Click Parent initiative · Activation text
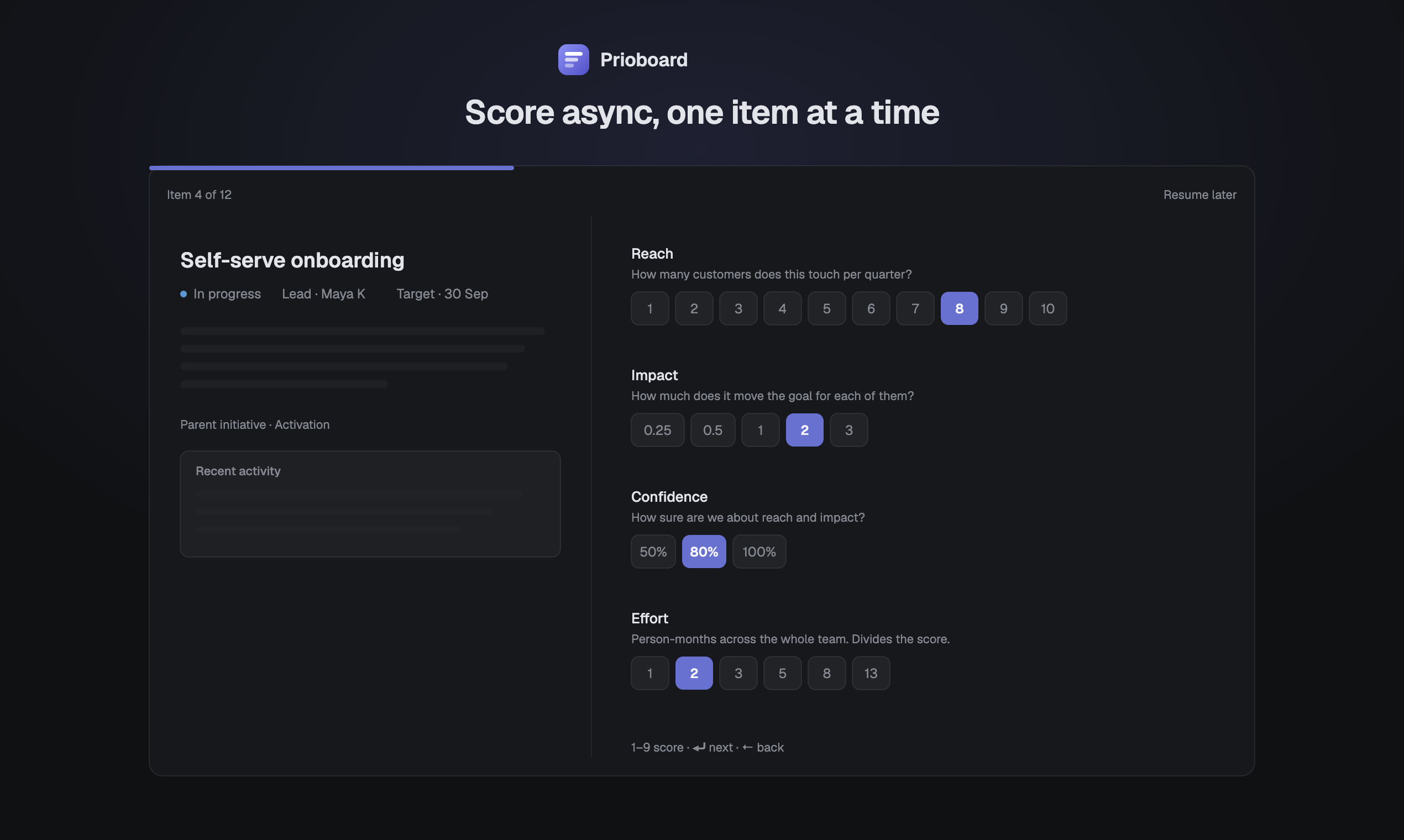 [255, 425]
